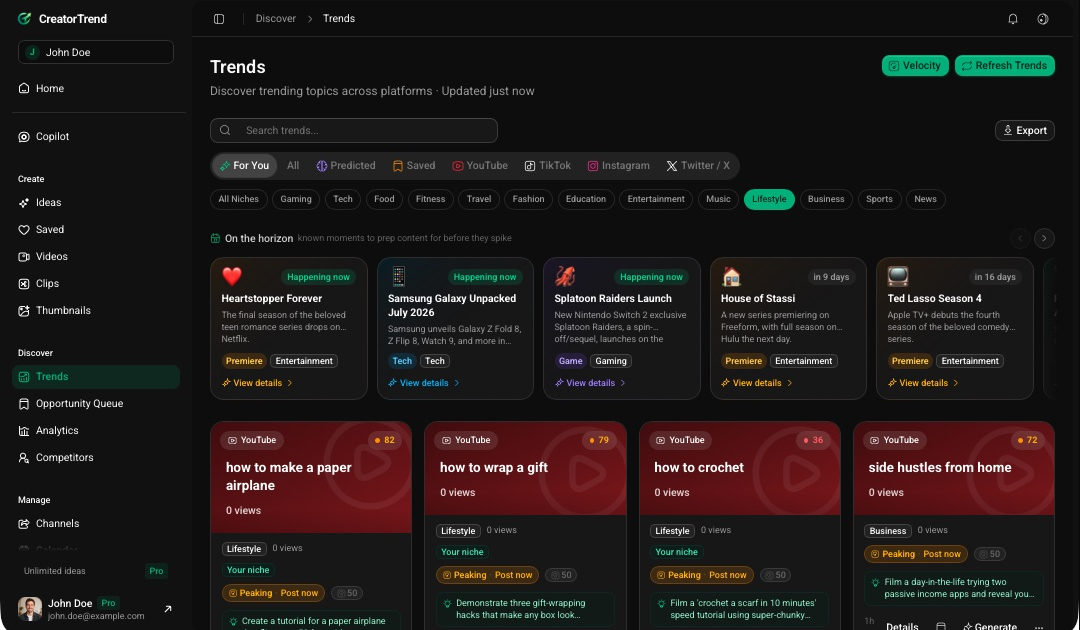This screenshot has width=1080, height=630.
Task: Generate content for side hustles from home
Action: (x=989, y=626)
